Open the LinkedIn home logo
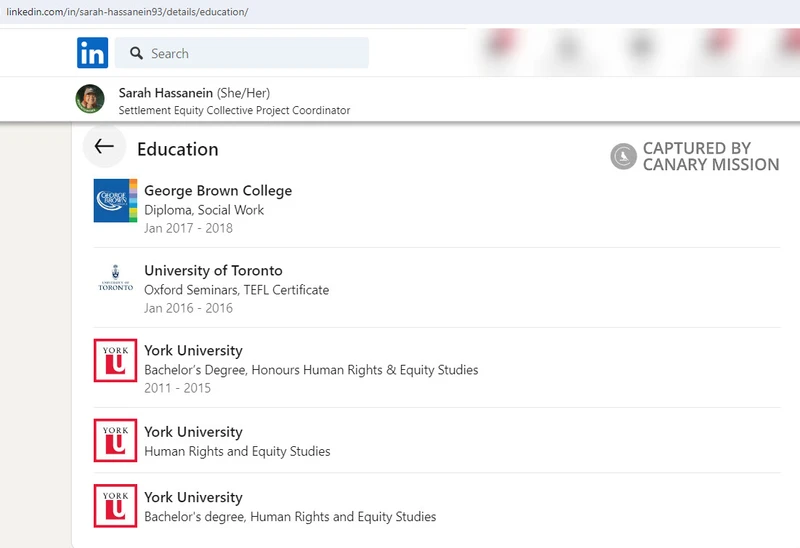The height and width of the screenshot is (548, 800). point(92,53)
